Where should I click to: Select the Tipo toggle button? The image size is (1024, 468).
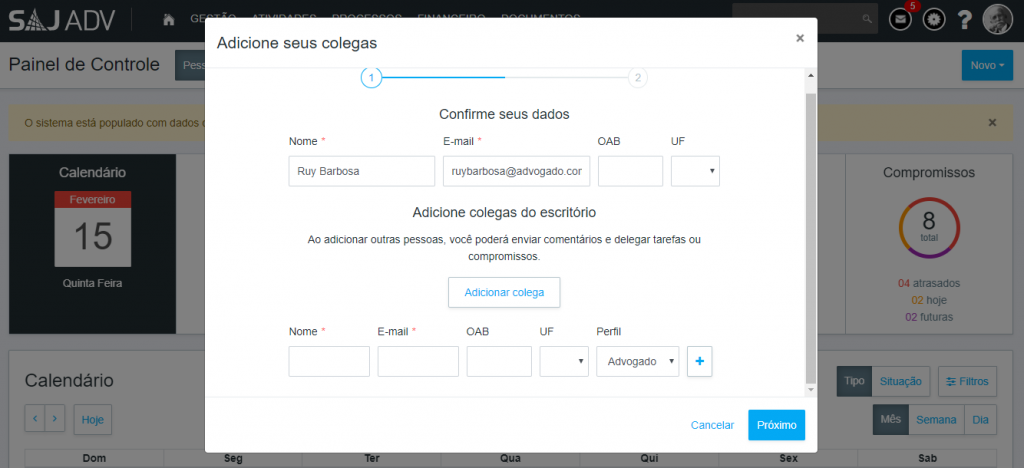(854, 381)
